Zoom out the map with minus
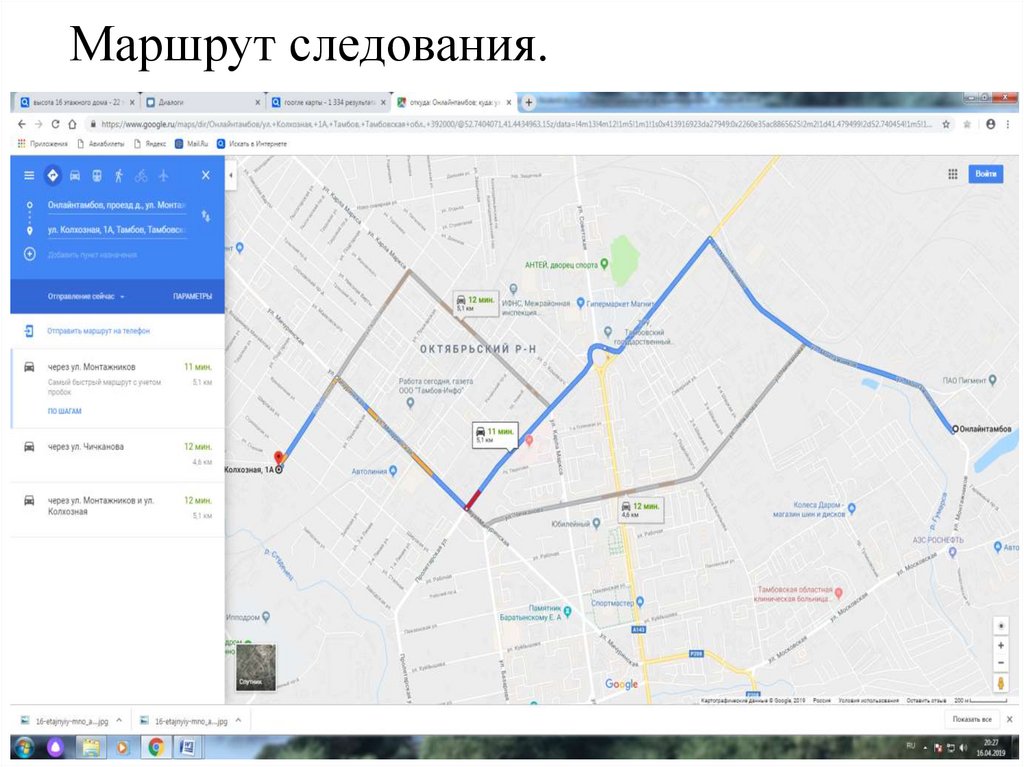Viewport: 1024px width, 767px height. pos(1000,662)
